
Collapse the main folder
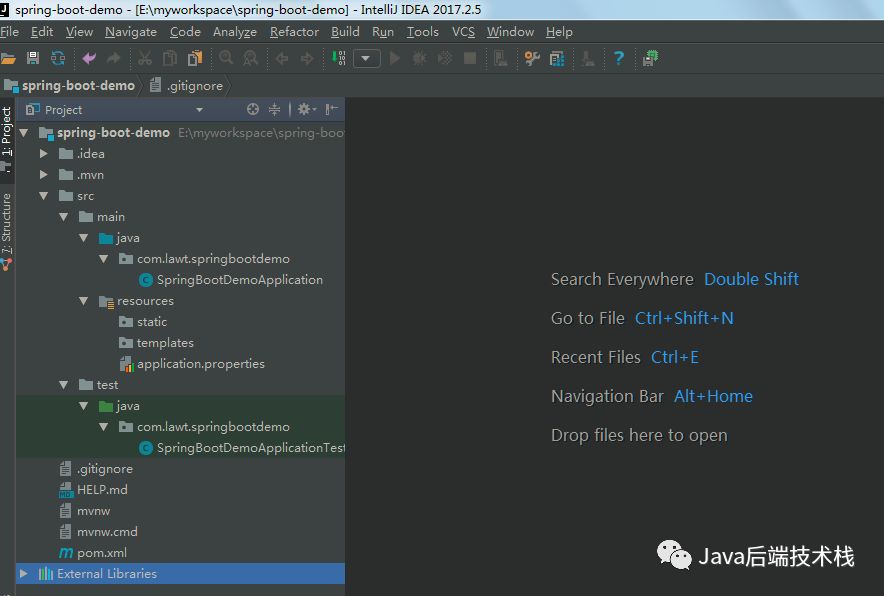coord(64,217)
